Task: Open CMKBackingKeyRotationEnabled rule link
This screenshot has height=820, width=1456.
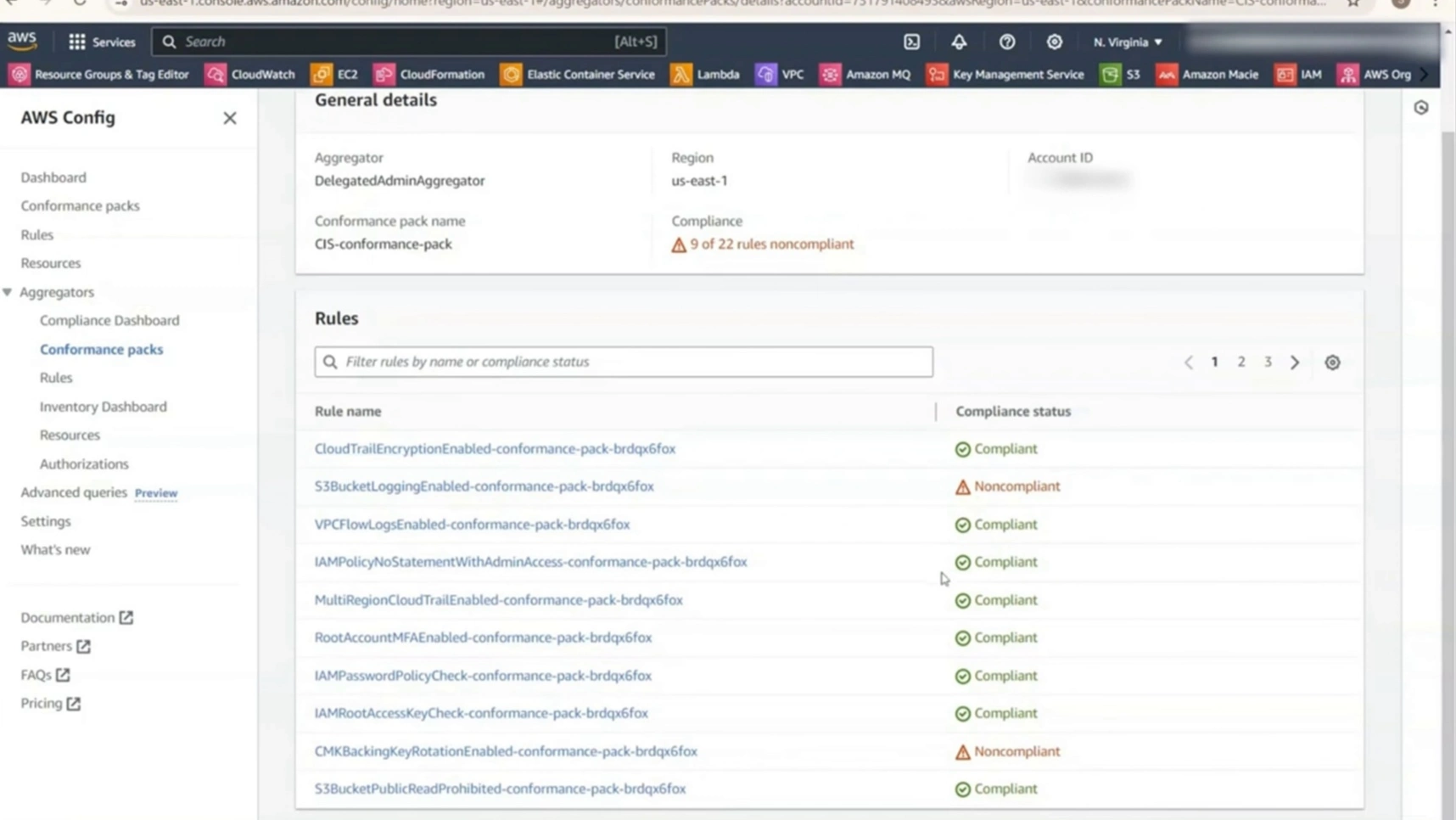Action: (506, 751)
